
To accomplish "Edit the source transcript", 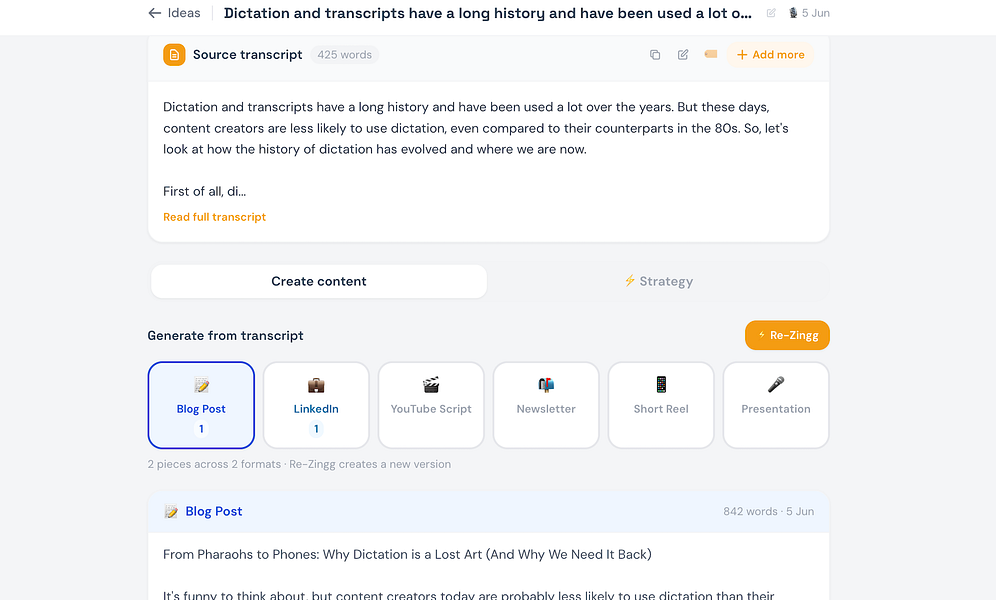I will (683, 55).
